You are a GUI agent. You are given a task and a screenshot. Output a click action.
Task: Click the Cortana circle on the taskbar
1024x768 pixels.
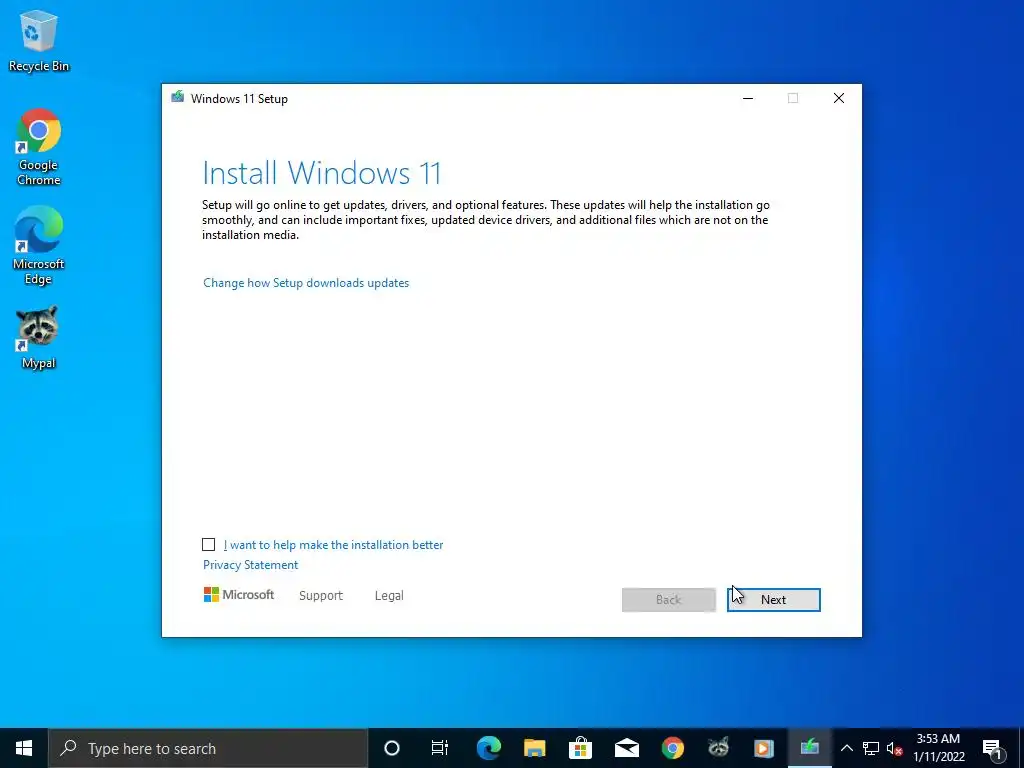(392, 748)
